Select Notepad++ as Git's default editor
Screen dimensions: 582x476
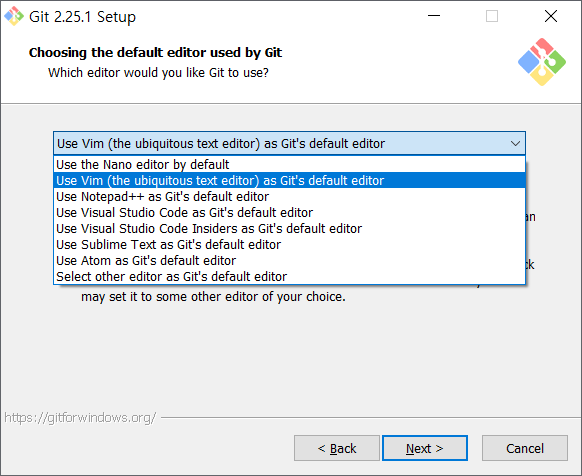click(290, 196)
